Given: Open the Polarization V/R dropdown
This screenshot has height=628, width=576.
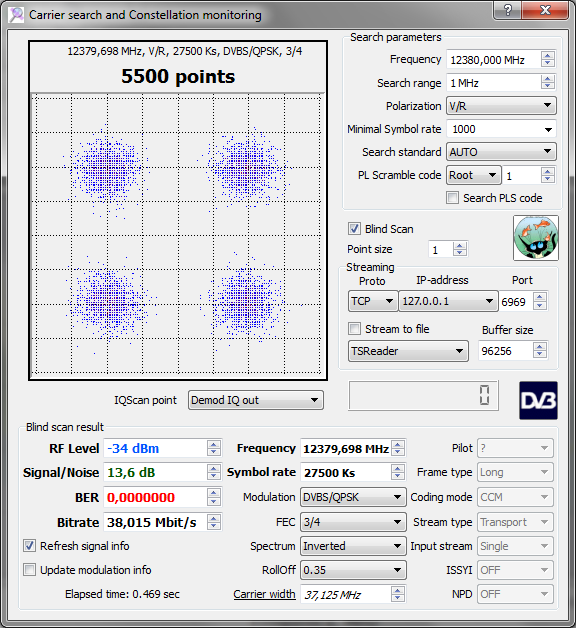Looking at the screenshot, I should [x=501, y=106].
